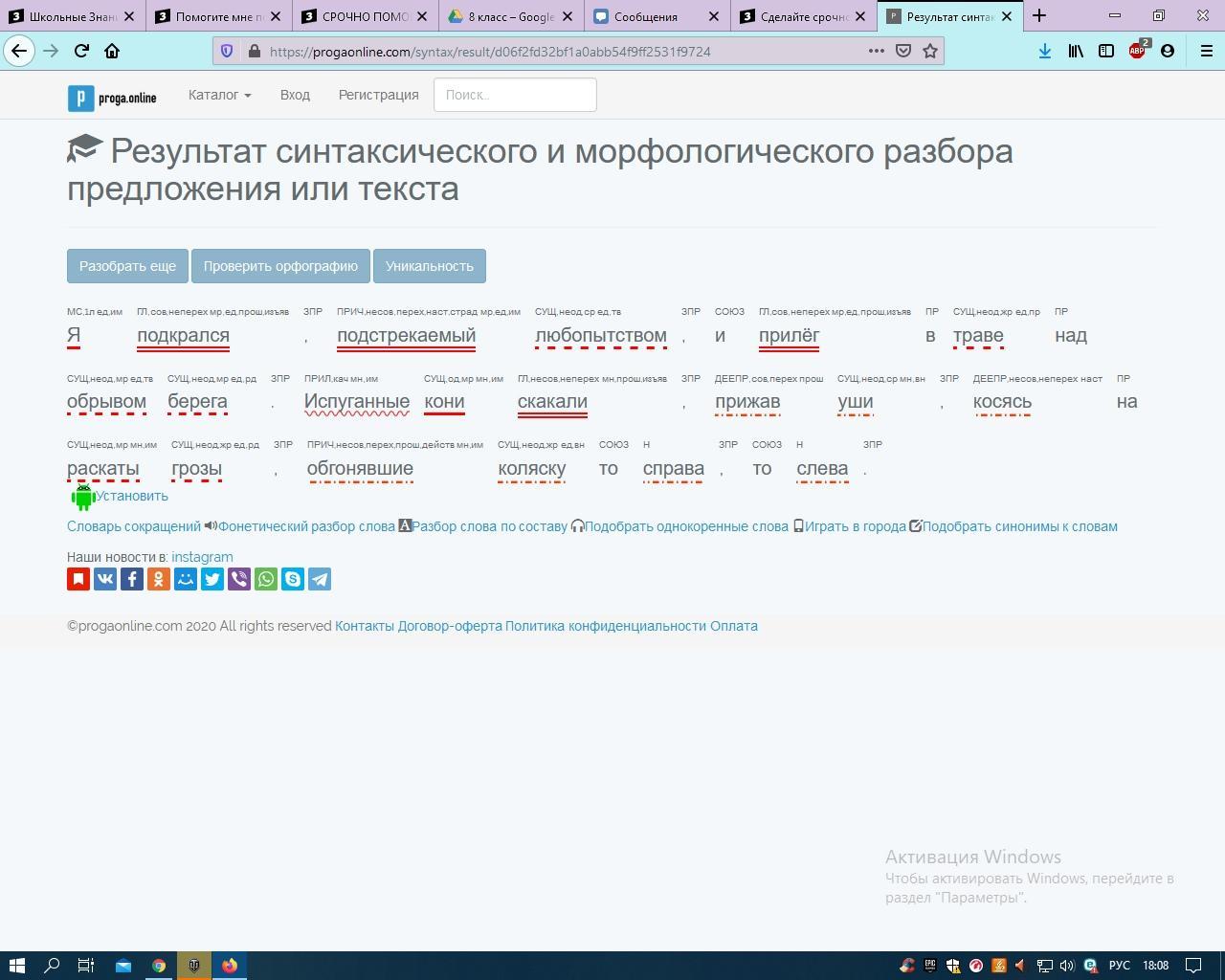Share via Moi Mir icon
This screenshot has width=1225, height=980.
pos(186,579)
